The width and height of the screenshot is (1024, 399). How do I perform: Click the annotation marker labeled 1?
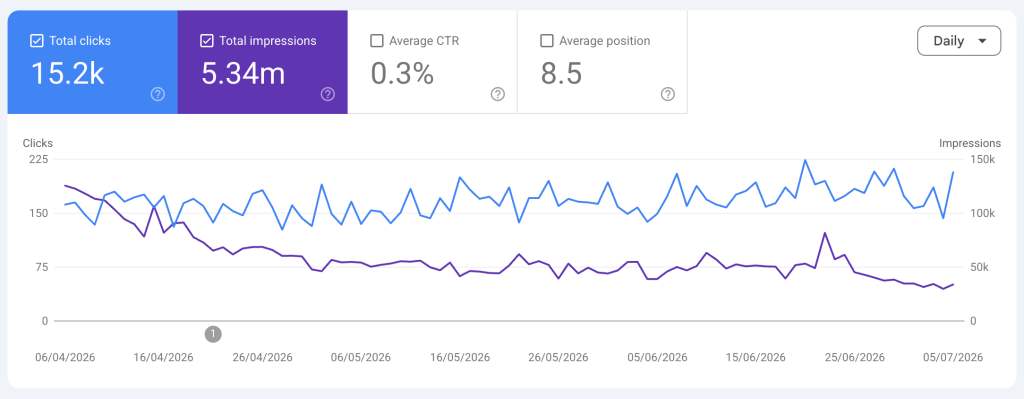(213, 334)
